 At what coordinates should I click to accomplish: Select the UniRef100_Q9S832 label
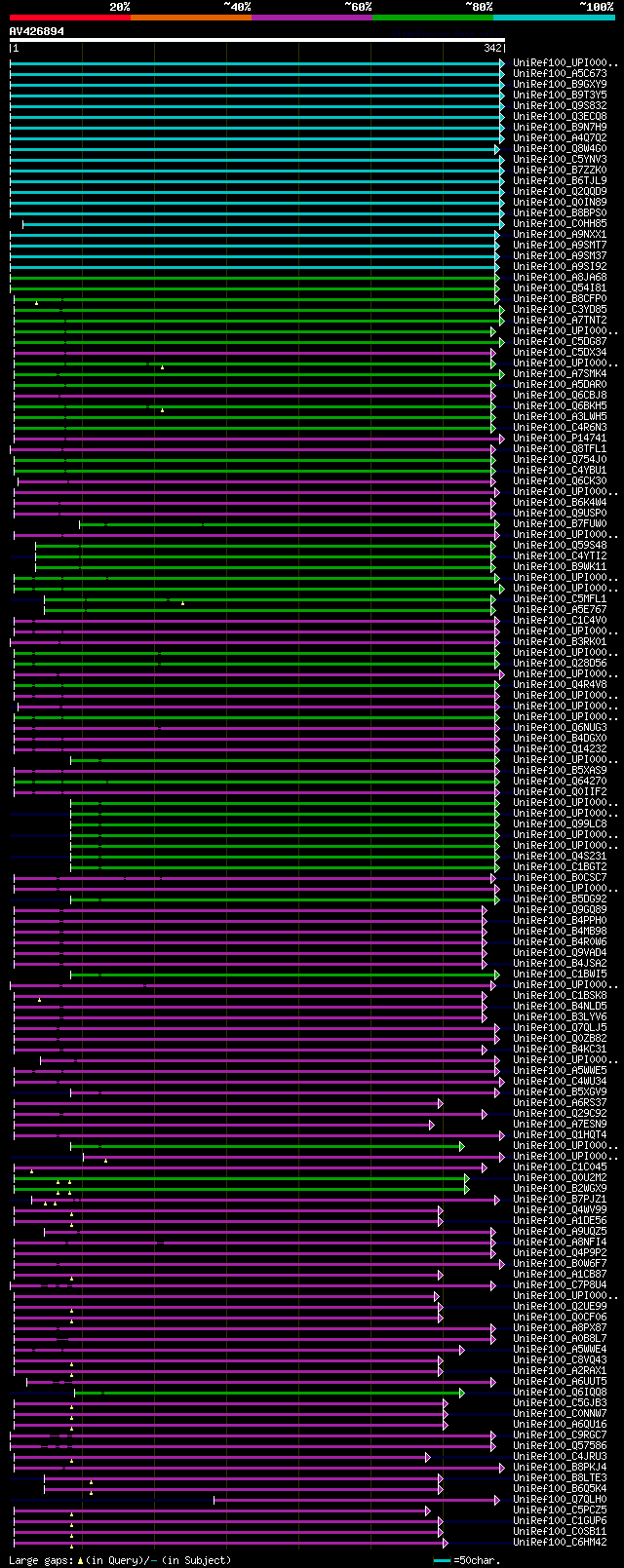[560, 105]
